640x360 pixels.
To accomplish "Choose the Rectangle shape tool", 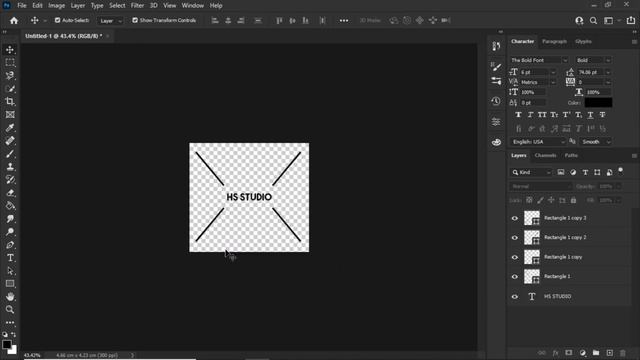I will click(10, 284).
